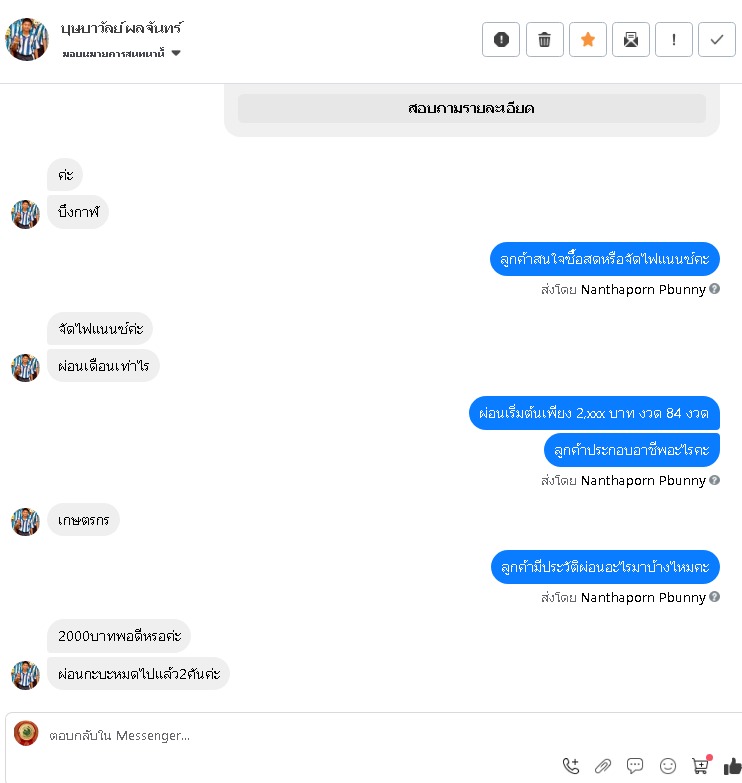Toggle the orange star follow-up marker

point(588,39)
